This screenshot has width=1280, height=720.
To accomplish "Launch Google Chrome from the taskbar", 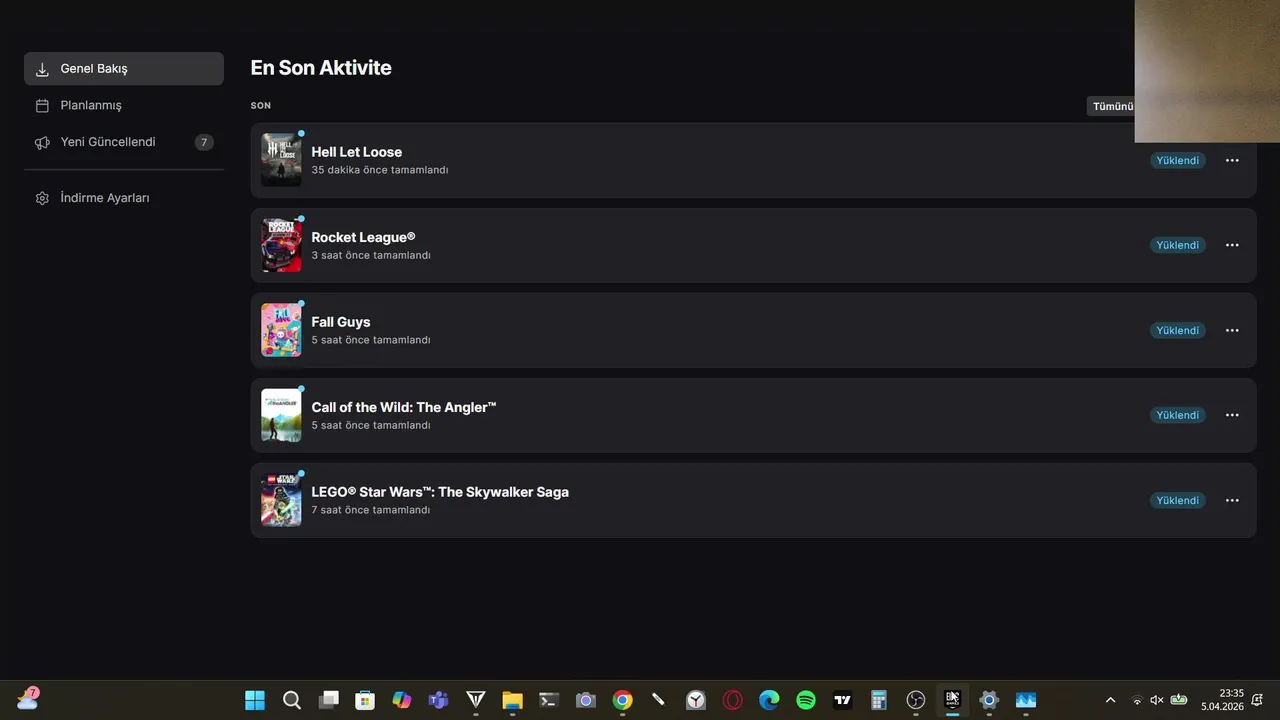I will pos(622,700).
